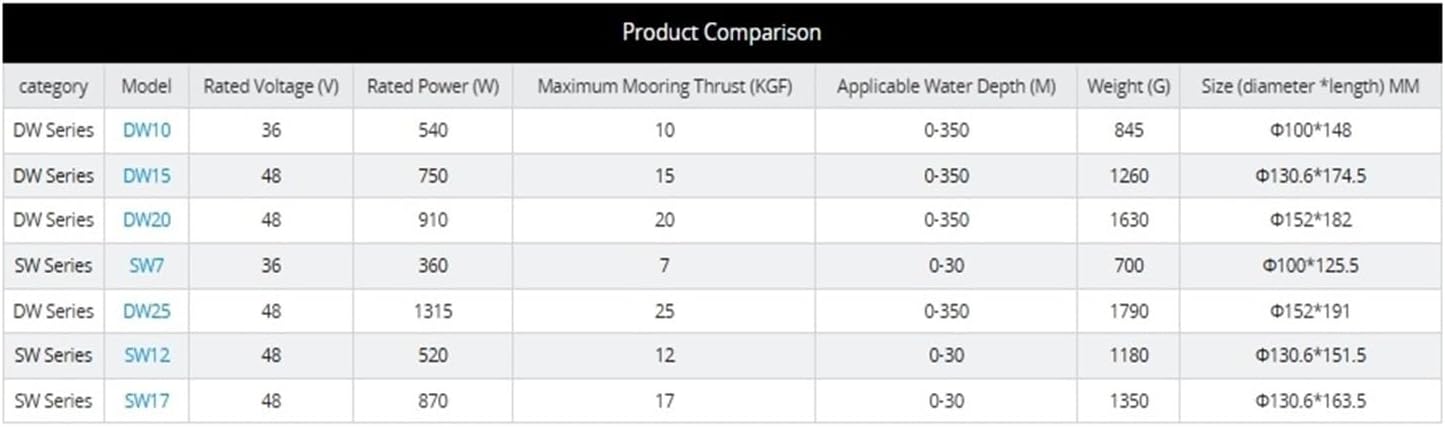Select the Φ100*148 size cell
1445x427 pixels.
pyautogui.click(x=1310, y=130)
